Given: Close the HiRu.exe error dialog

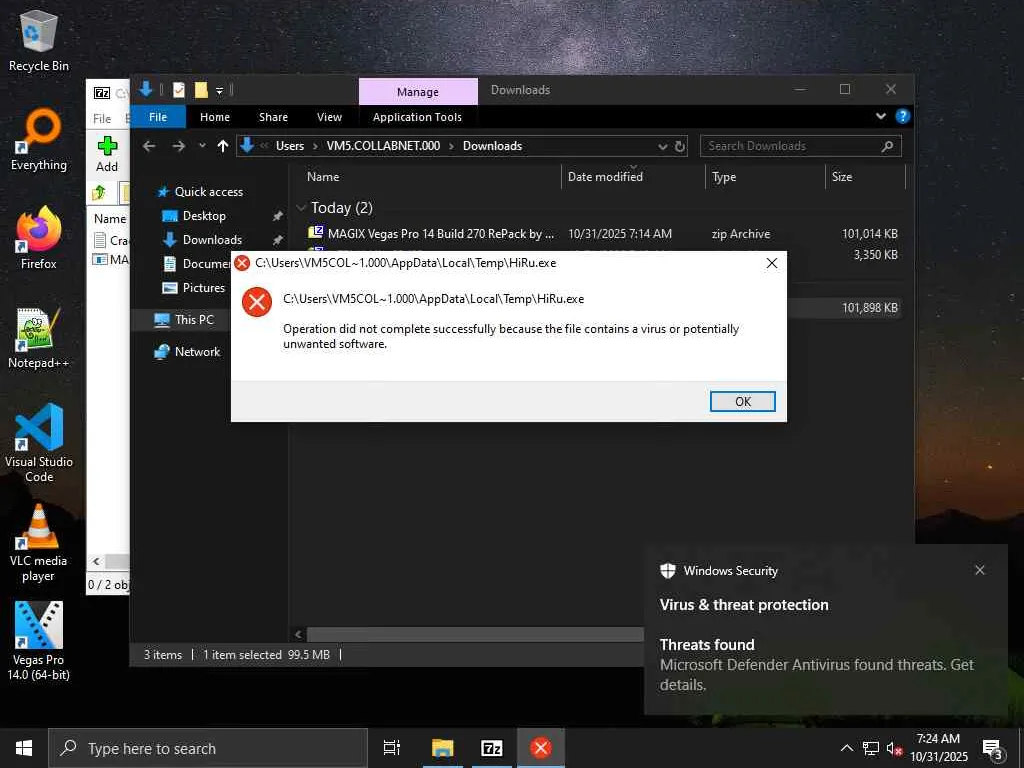Looking at the screenshot, I should (x=771, y=263).
